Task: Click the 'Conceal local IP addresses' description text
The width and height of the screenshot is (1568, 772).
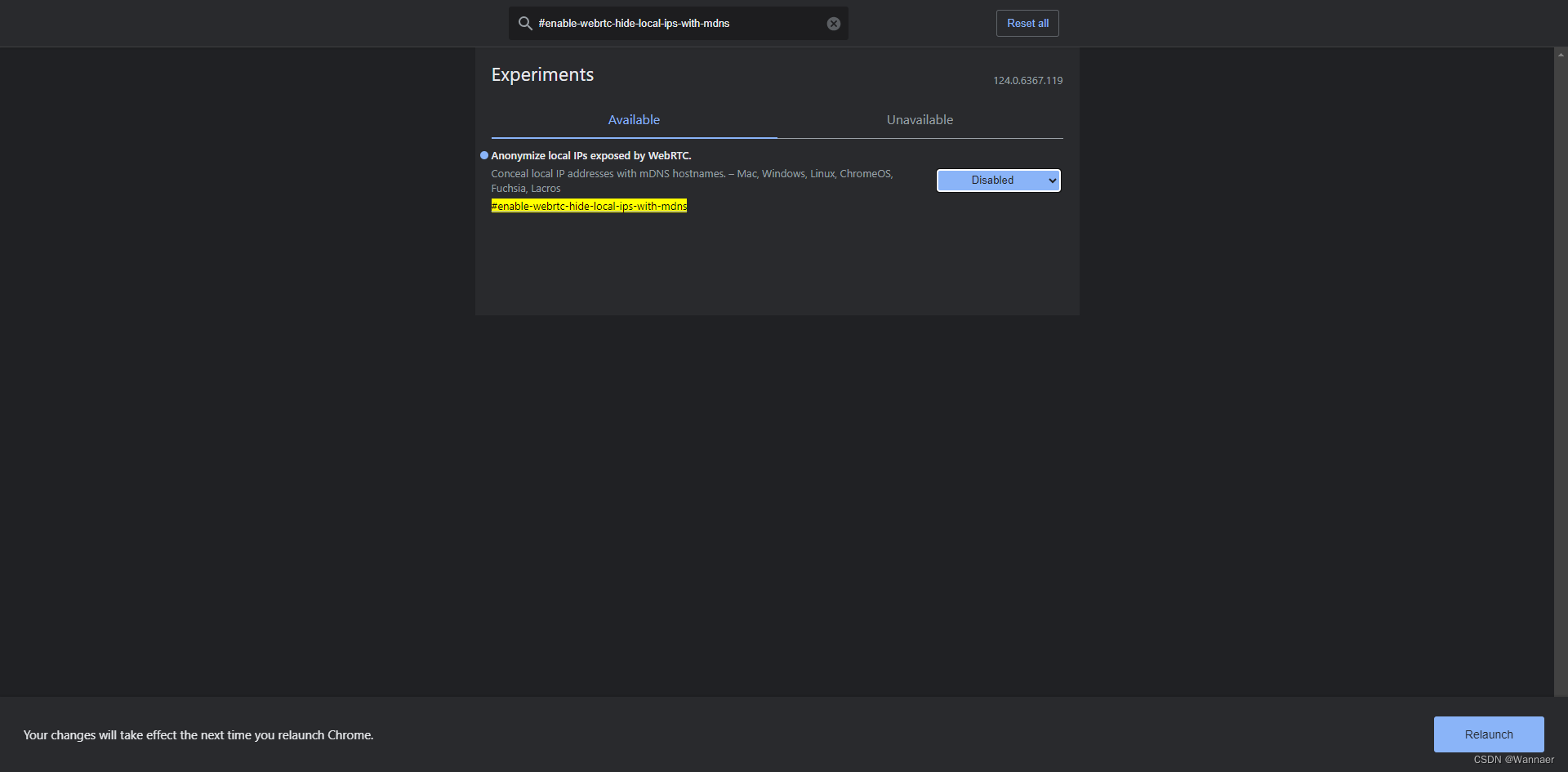Action: click(693, 181)
